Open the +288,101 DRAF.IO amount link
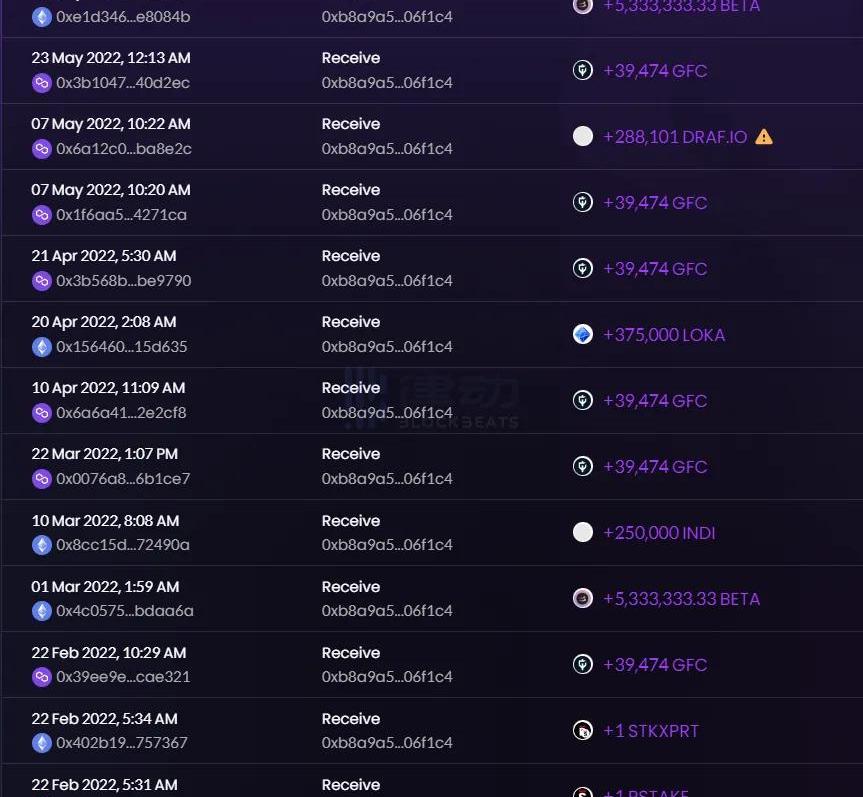863x797 pixels. coord(675,137)
